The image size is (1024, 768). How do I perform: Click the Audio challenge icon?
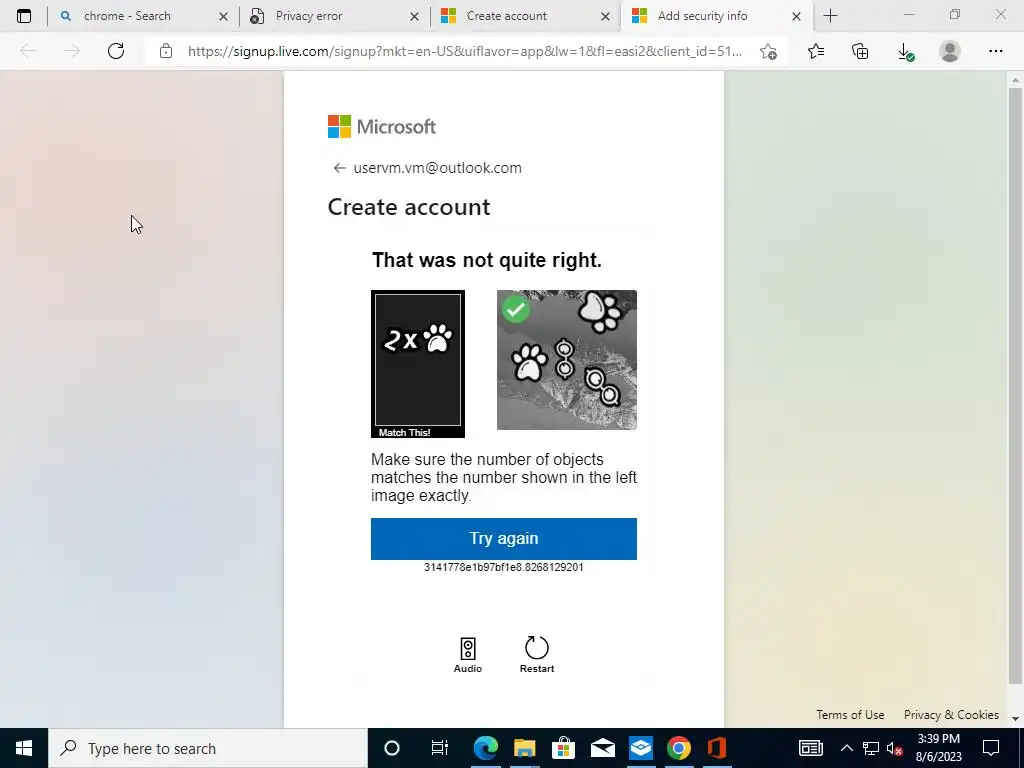click(468, 648)
